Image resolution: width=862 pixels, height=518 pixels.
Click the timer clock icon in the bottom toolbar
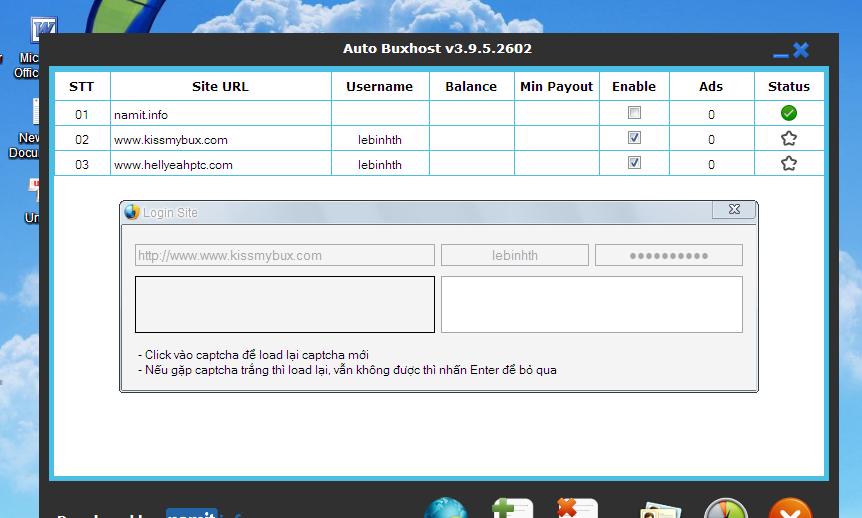coord(726,508)
